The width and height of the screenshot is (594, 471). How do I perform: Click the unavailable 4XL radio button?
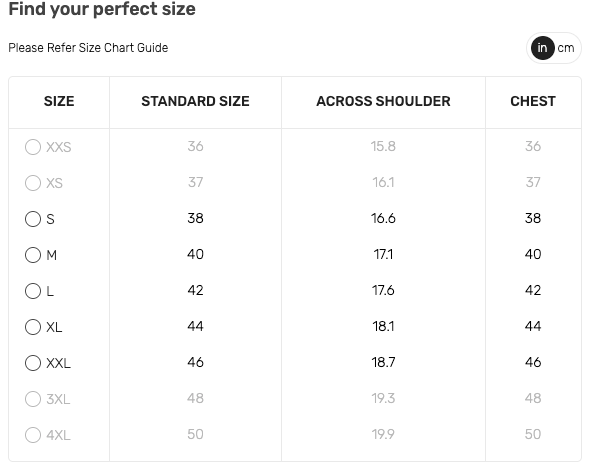pyautogui.click(x=33, y=435)
